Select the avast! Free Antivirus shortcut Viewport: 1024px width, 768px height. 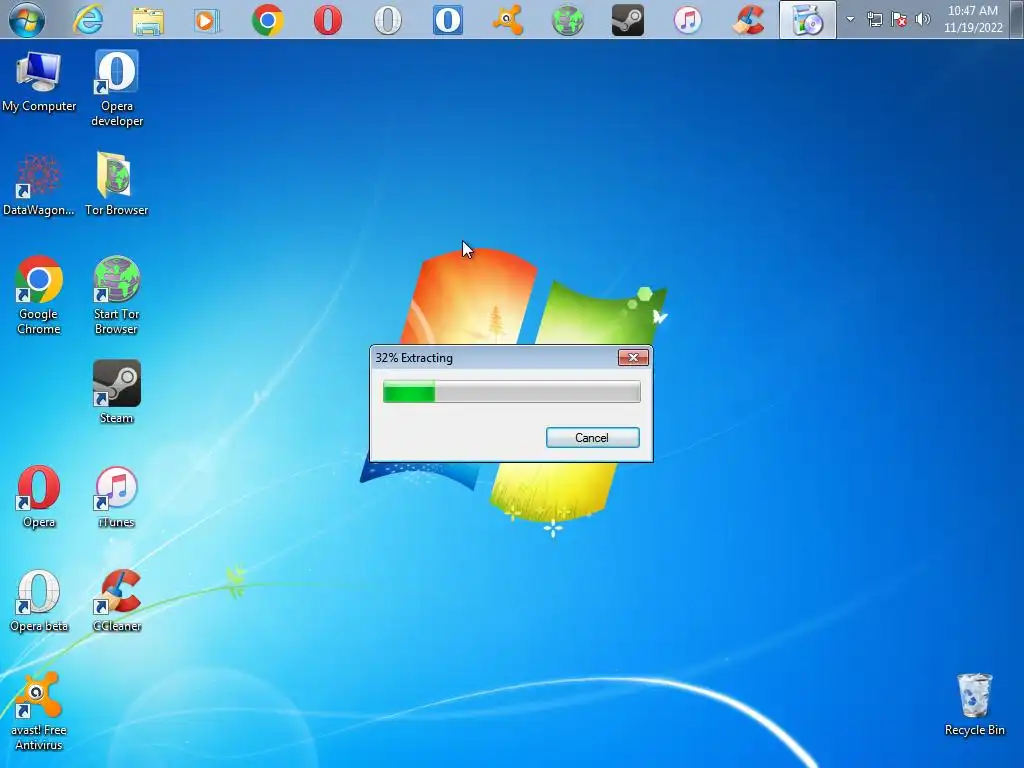(x=39, y=712)
